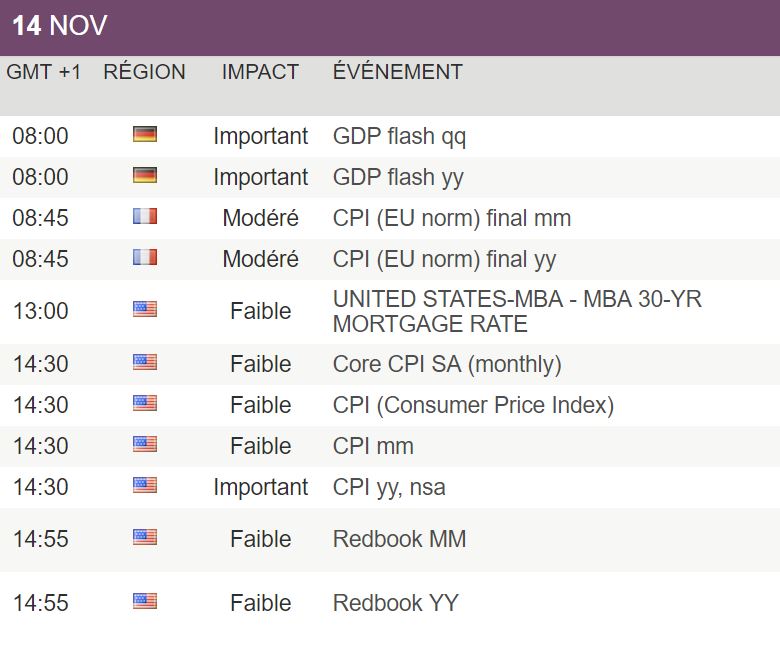Image resolution: width=780 pixels, height=663 pixels.
Task: Click US flag beside CPI yy, nsa
Action: 145,486
